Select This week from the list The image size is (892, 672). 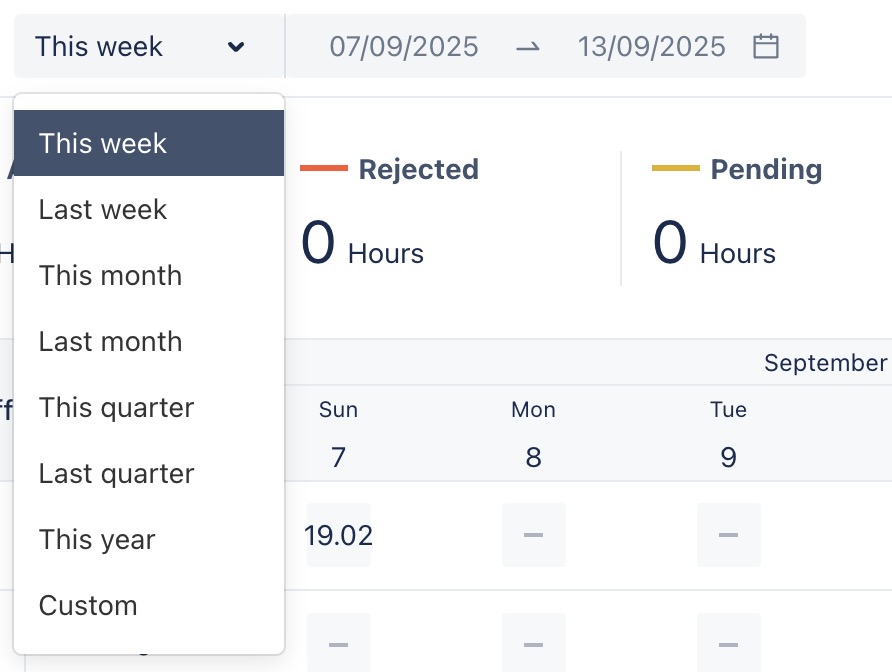148,143
